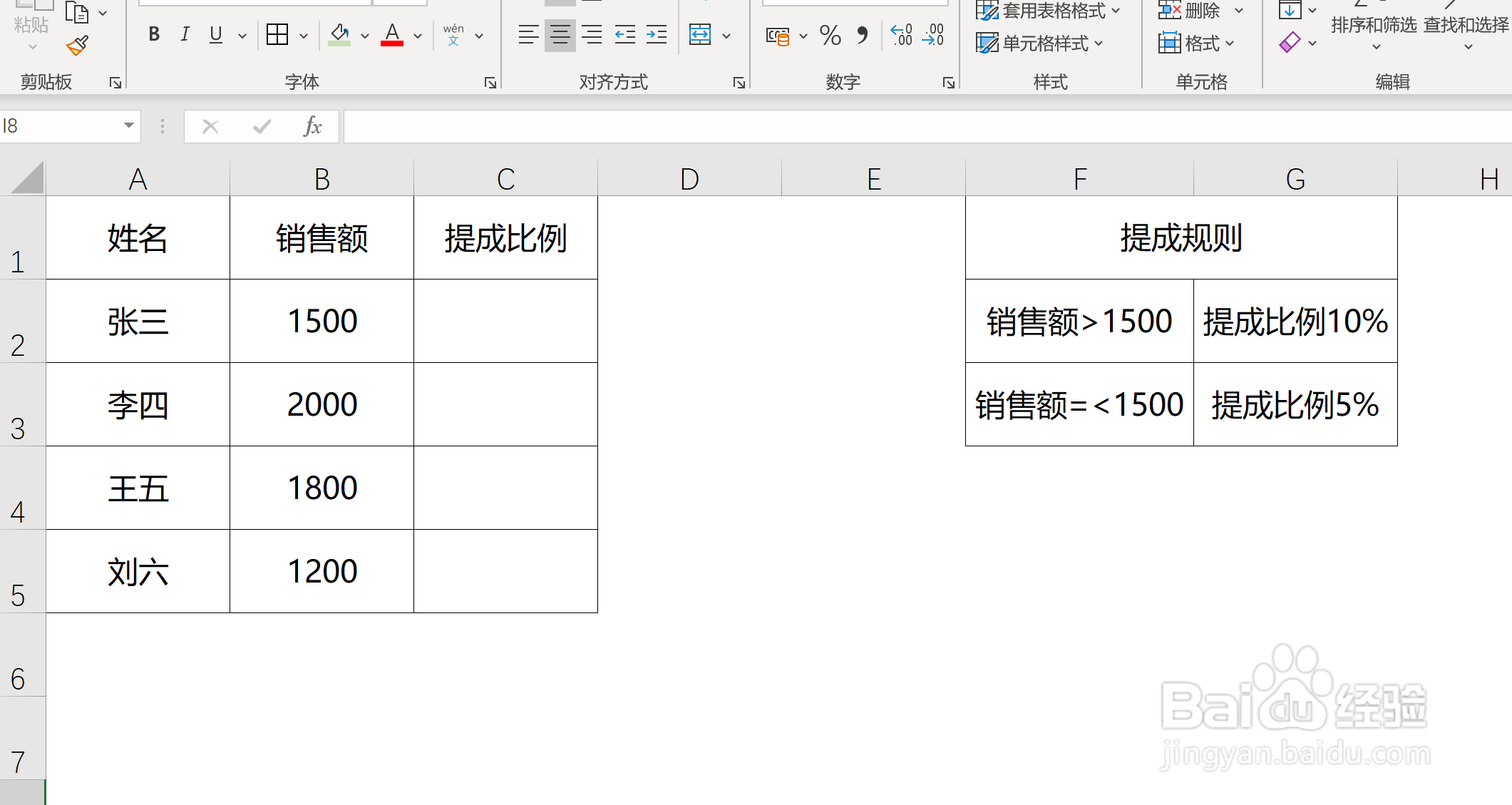Toggle bold formatting
Image resolution: width=1512 pixels, height=805 pixels.
point(153,34)
